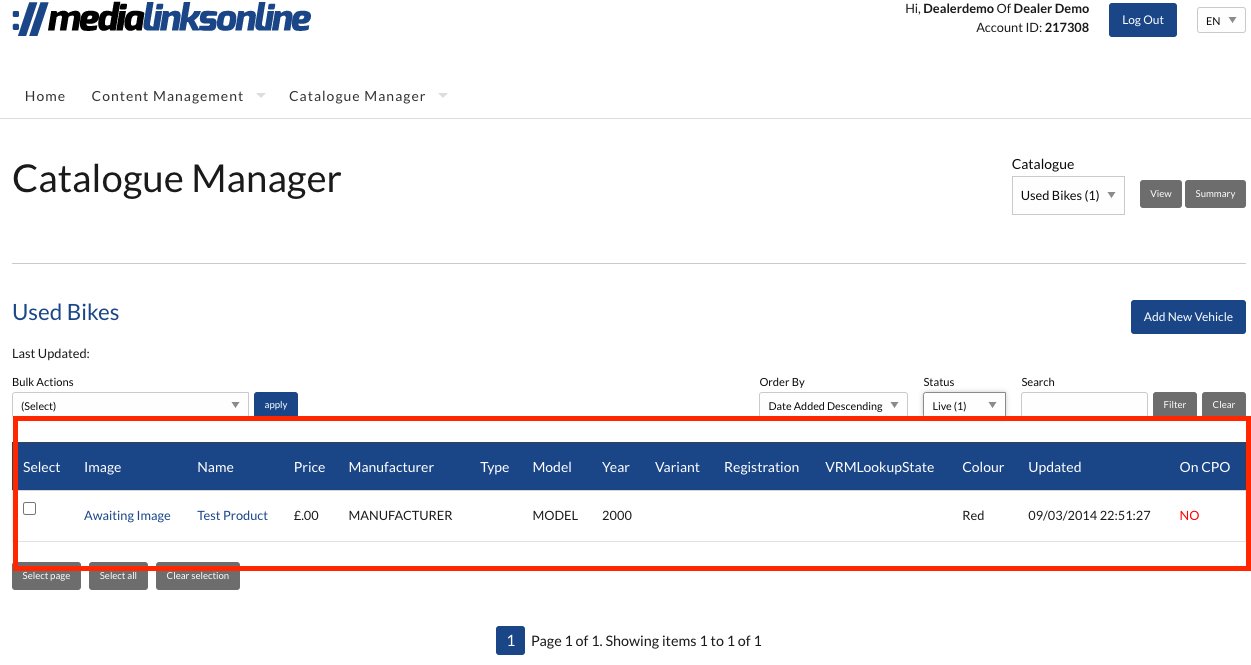Open the EN language selector
The image size is (1251, 665).
pos(1220,20)
